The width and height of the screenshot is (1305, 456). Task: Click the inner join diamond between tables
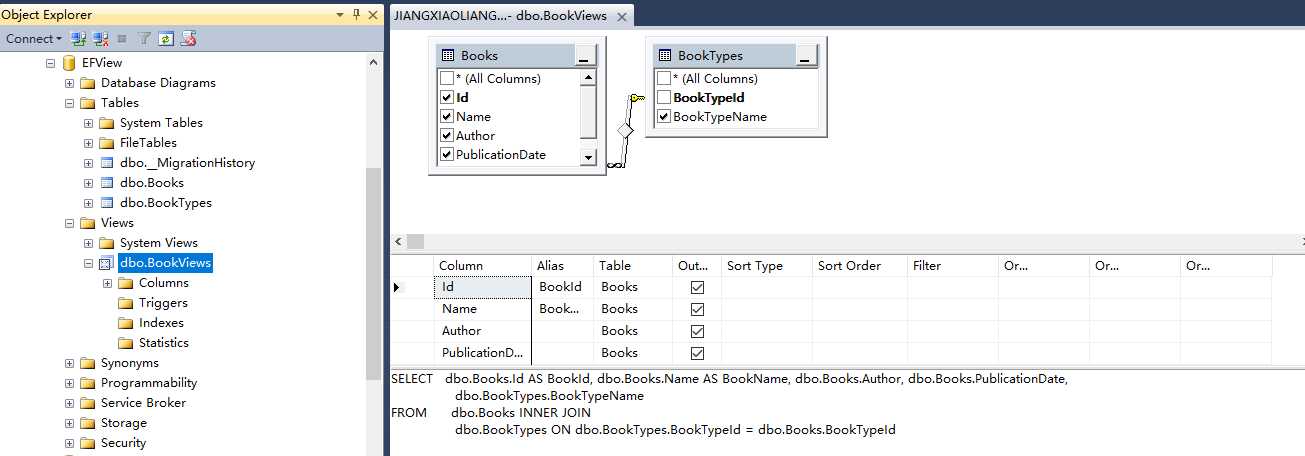[x=625, y=130]
